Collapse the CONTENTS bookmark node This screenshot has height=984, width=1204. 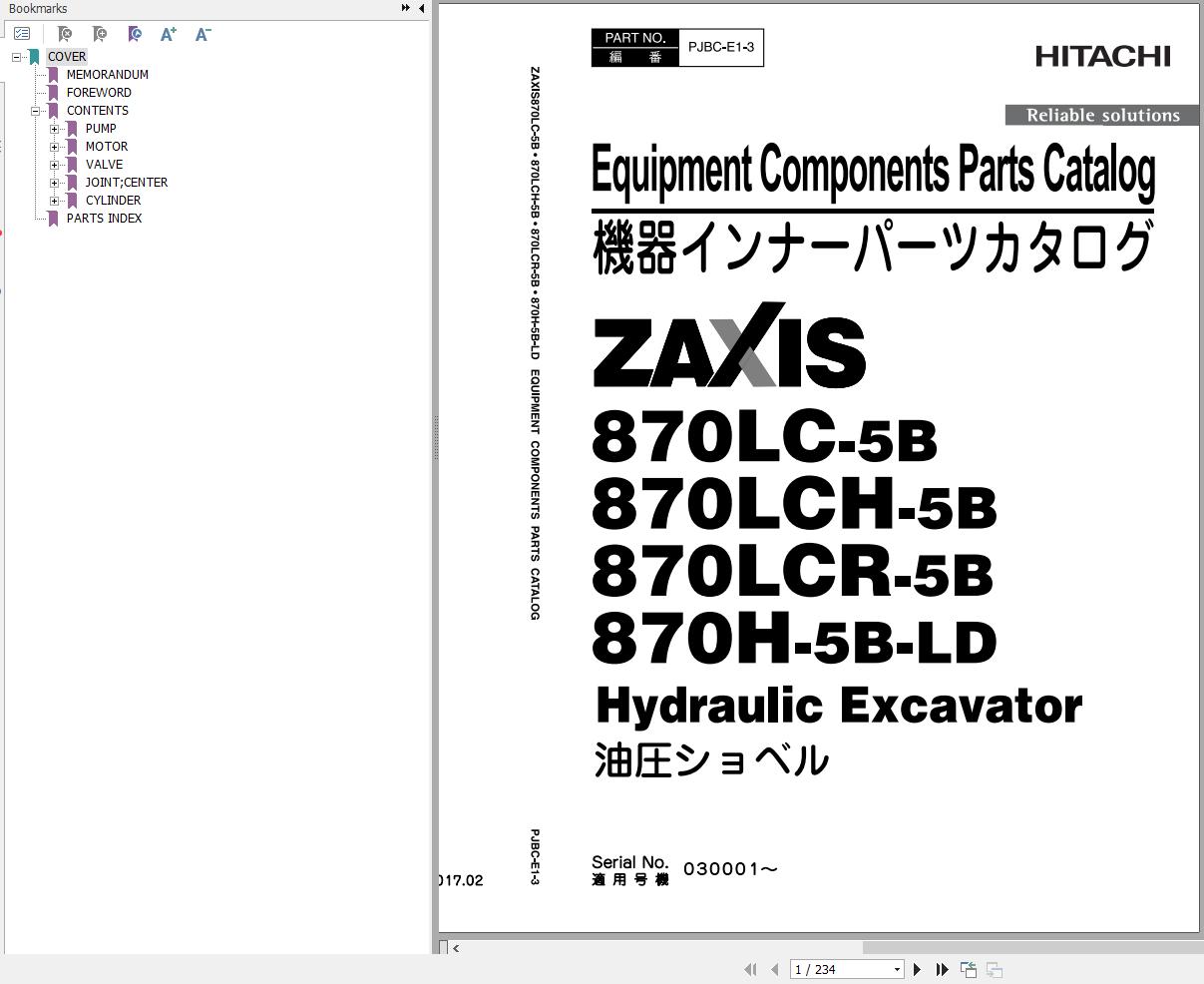[35, 111]
